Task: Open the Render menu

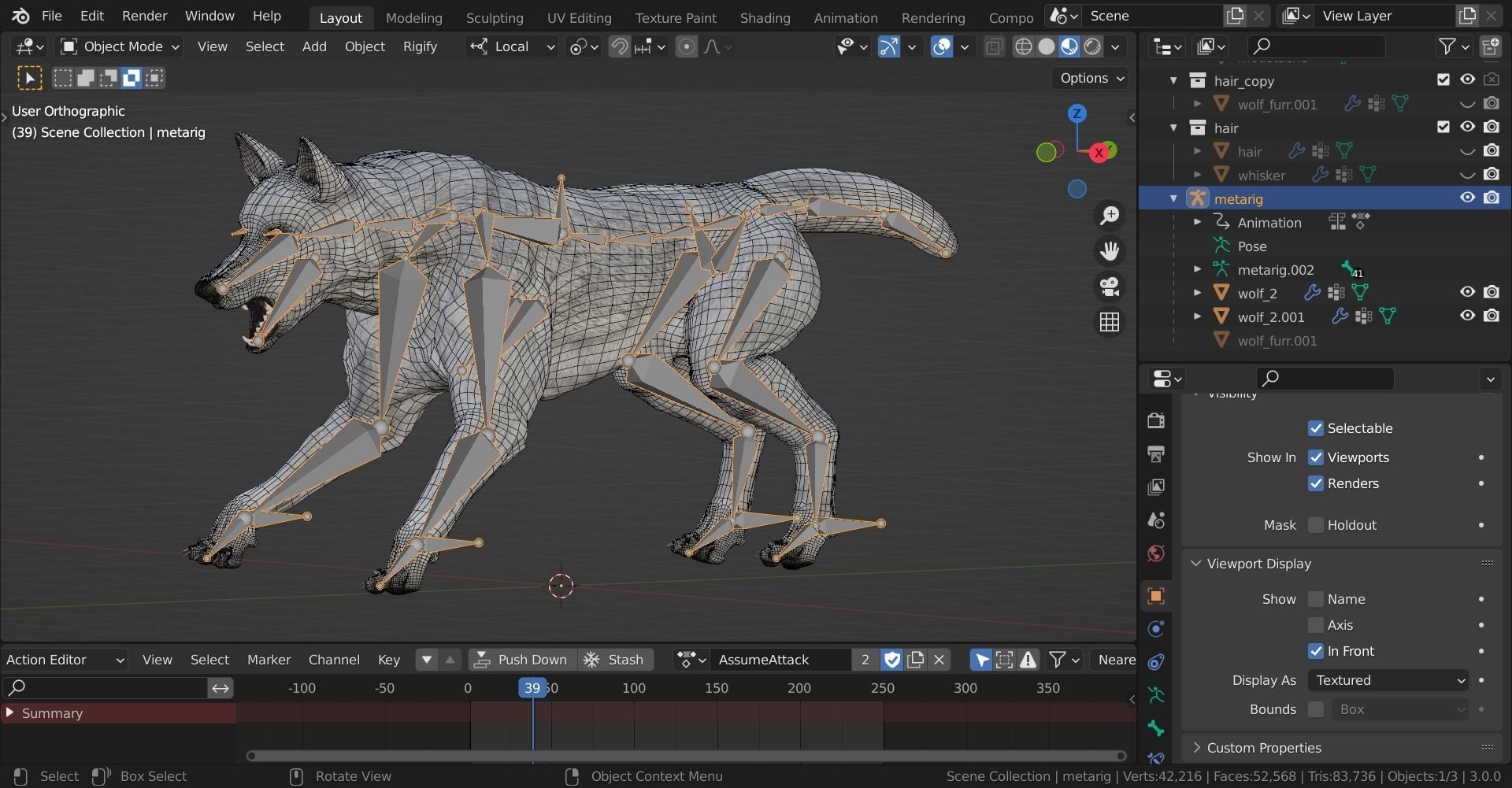Action: [x=144, y=16]
